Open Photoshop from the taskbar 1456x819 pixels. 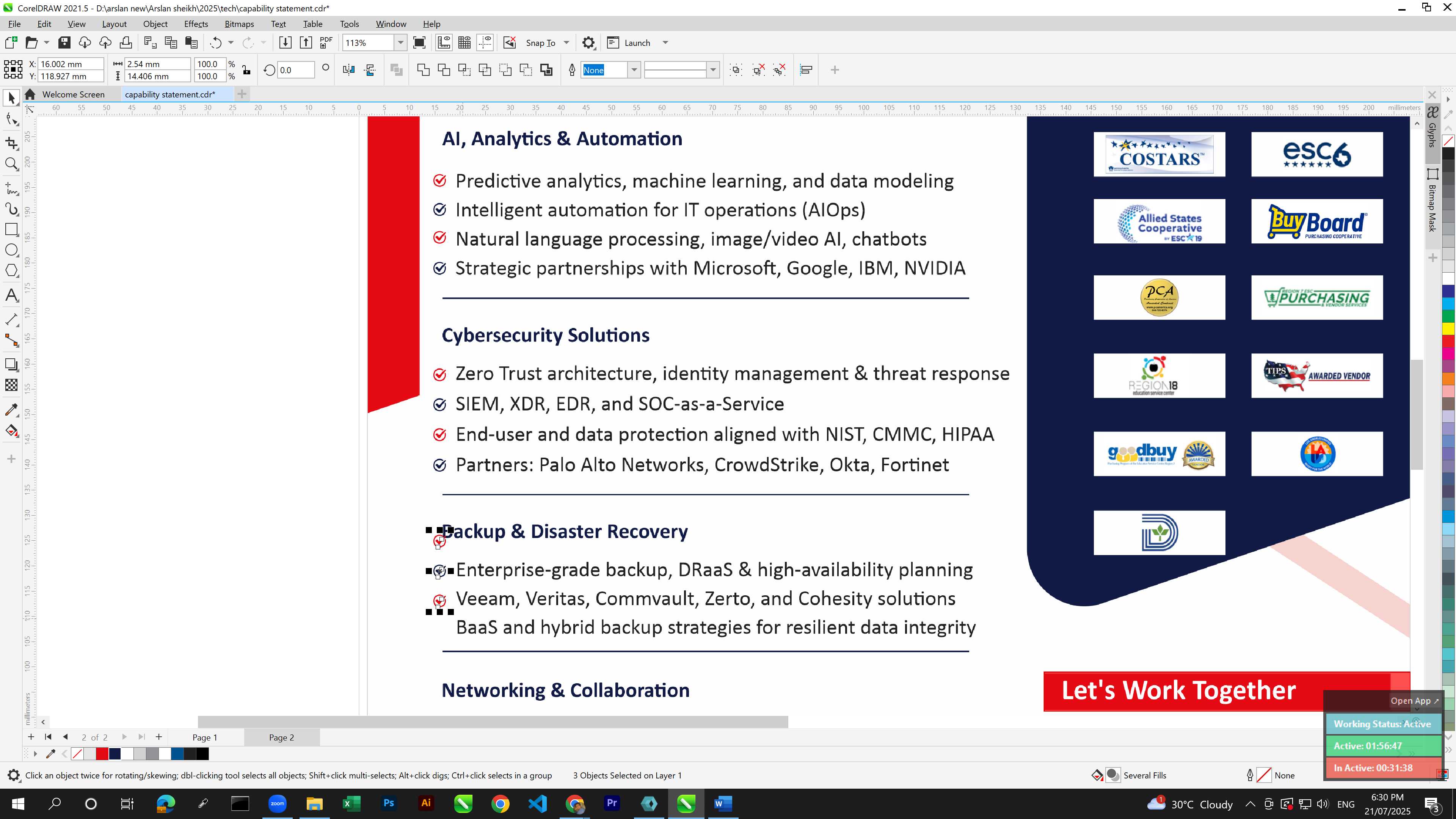click(388, 803)
